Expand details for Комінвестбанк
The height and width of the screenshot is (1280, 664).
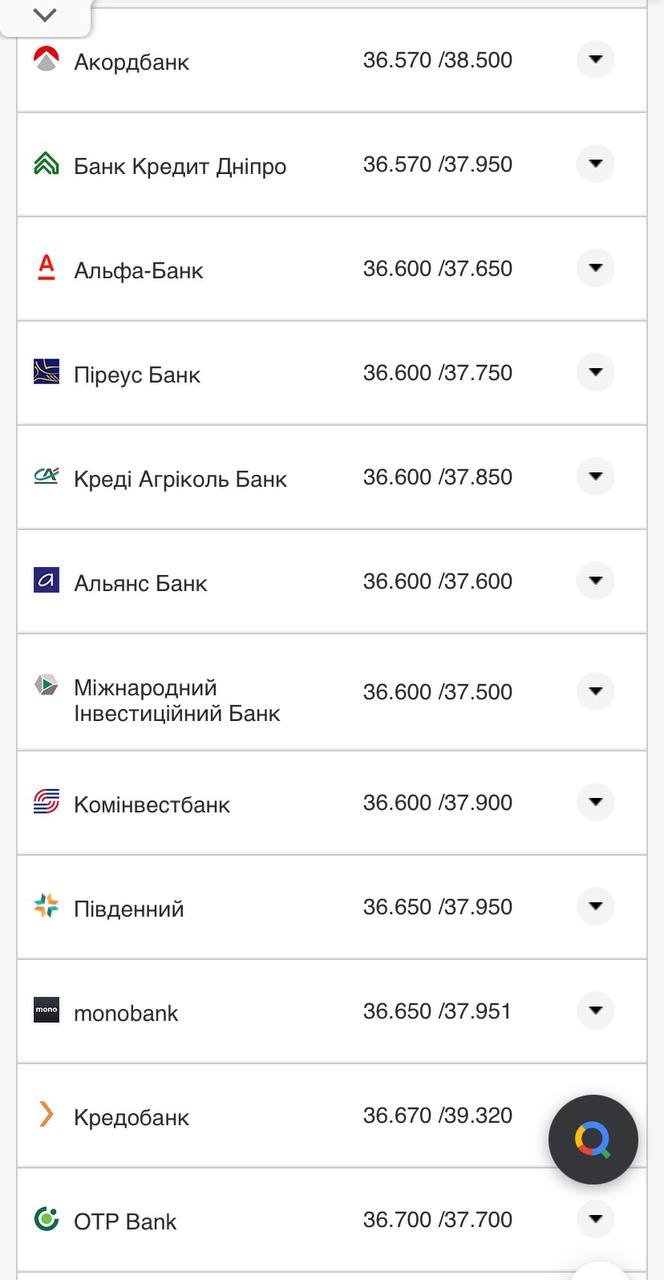(x=595, y=801)
